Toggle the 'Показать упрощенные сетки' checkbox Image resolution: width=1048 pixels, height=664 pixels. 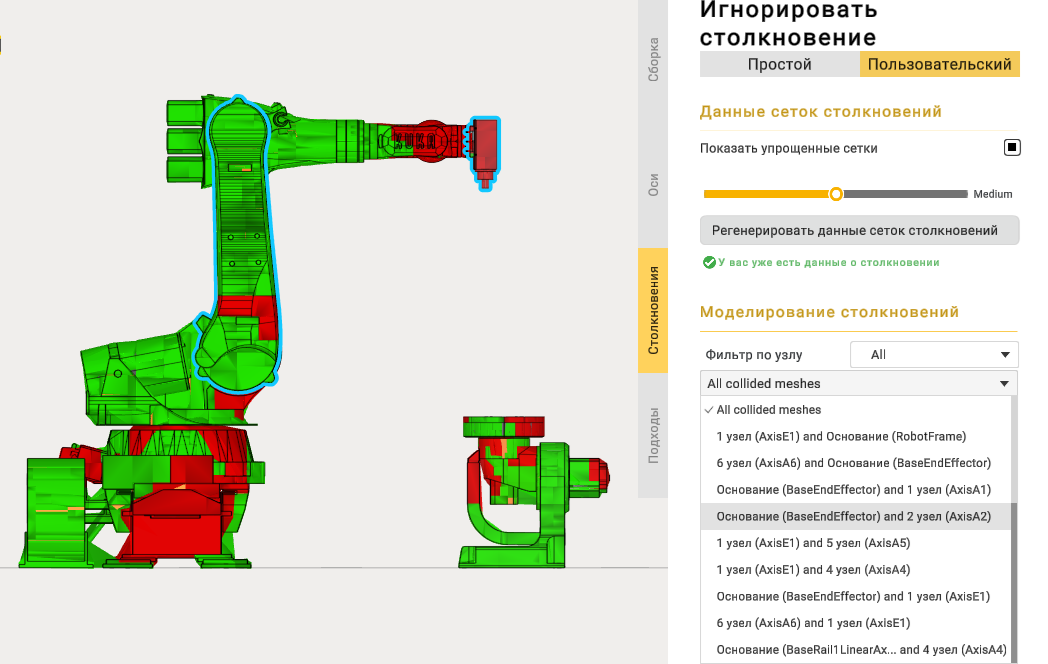click(1011, 148)
